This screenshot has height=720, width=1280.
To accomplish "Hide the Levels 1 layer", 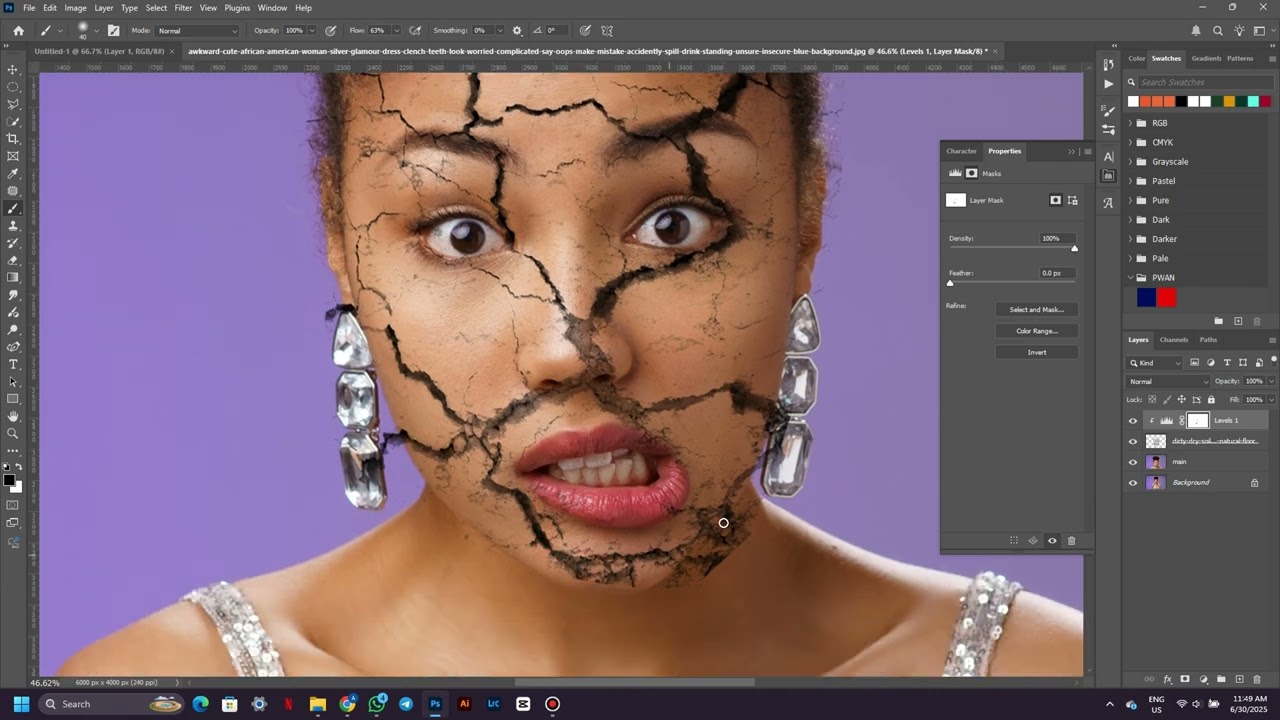I will pos(1133,421).
